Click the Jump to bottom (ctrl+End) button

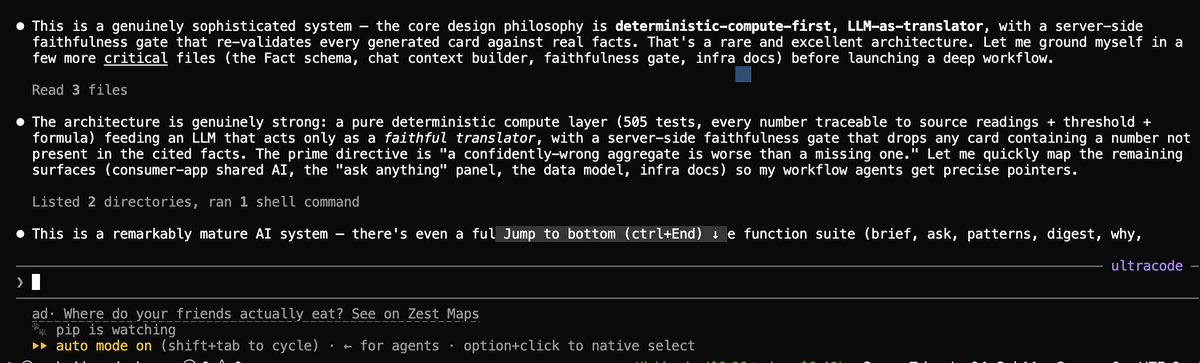coord(611,234)
